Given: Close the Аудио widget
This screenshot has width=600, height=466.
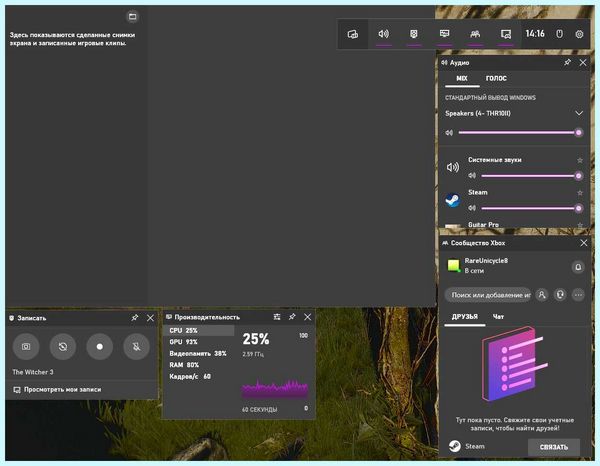Looking at the screenshot, I should (583, 62).
